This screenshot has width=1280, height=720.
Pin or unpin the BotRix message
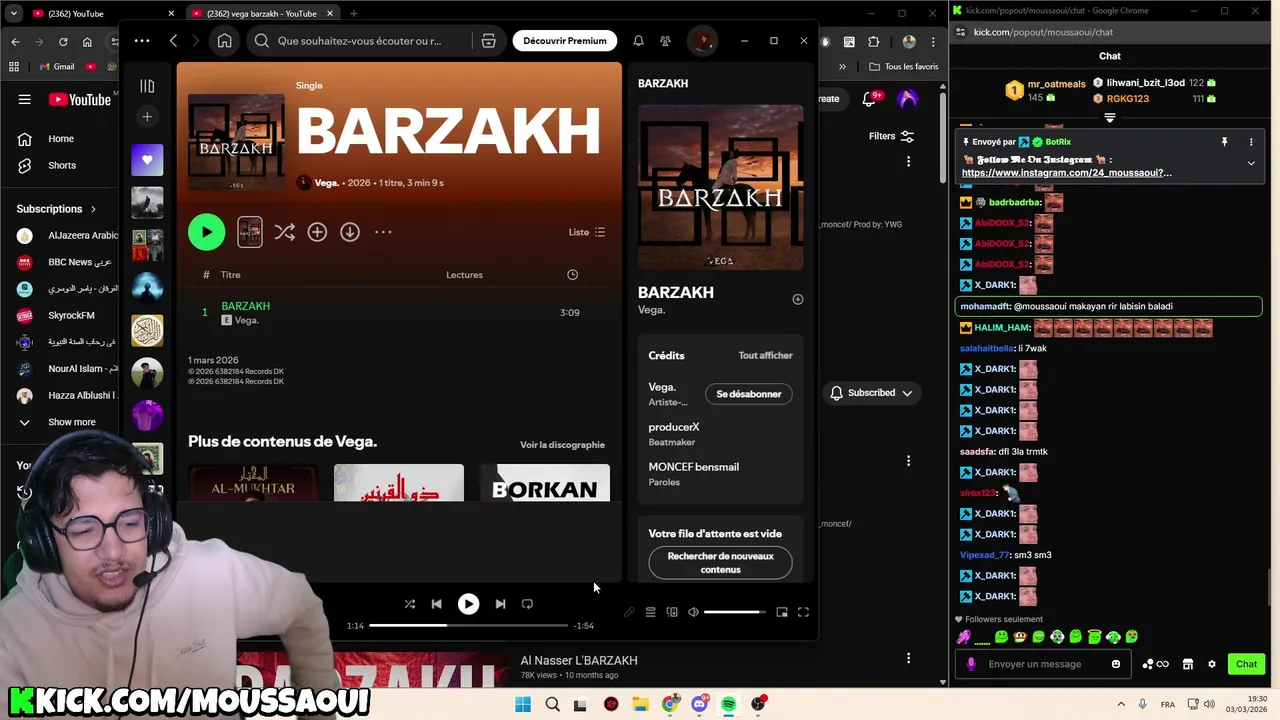pos(1224,142)
